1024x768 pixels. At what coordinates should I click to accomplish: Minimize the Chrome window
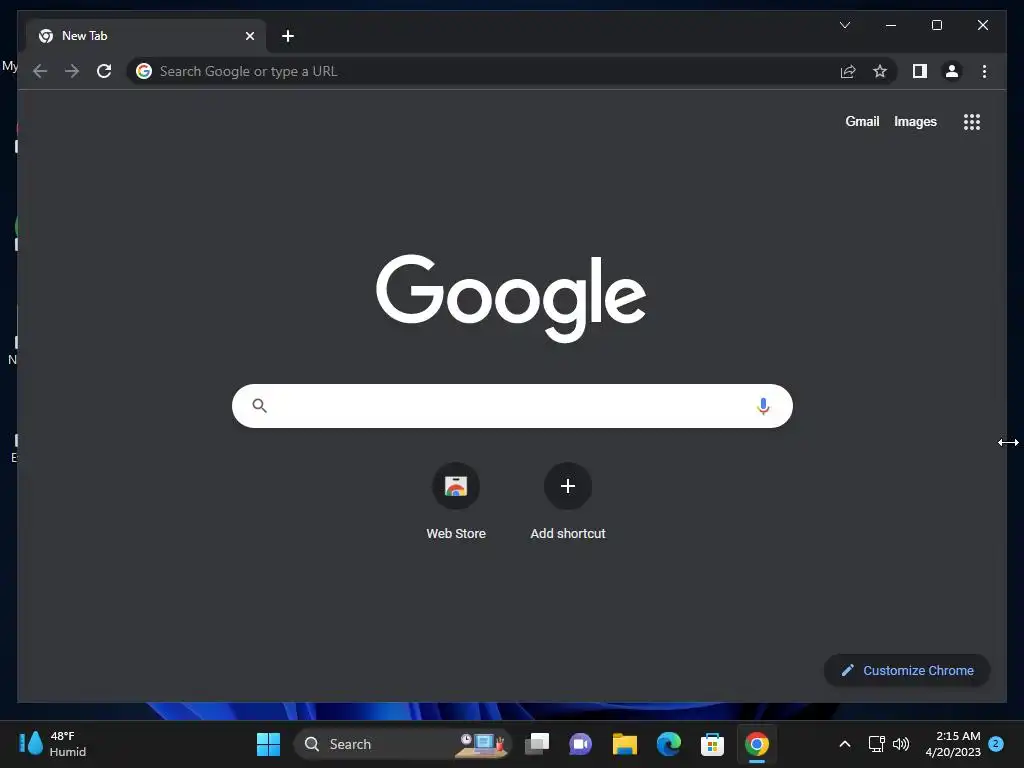pos(890,25)
